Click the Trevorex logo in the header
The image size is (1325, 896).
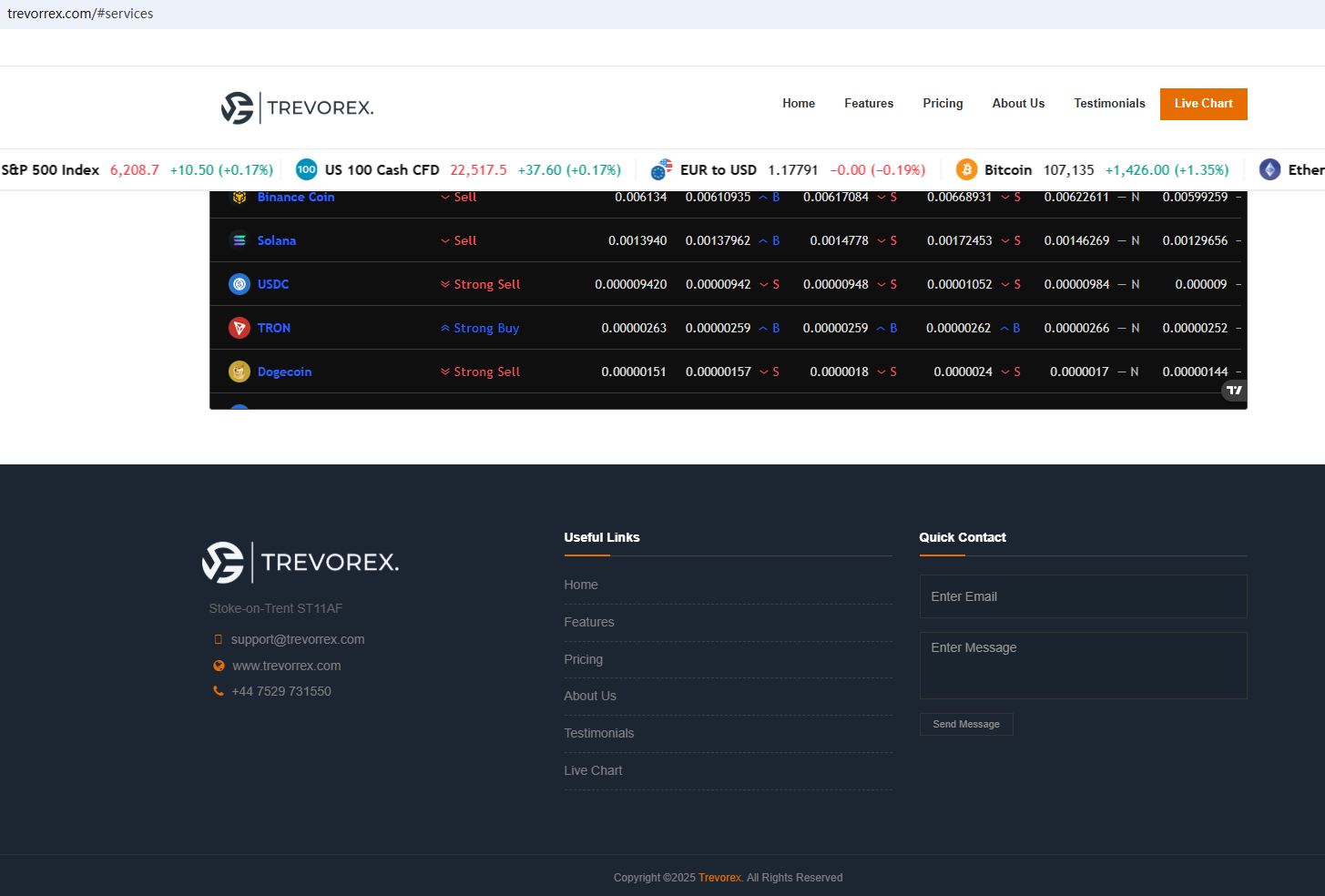[297, 107]
